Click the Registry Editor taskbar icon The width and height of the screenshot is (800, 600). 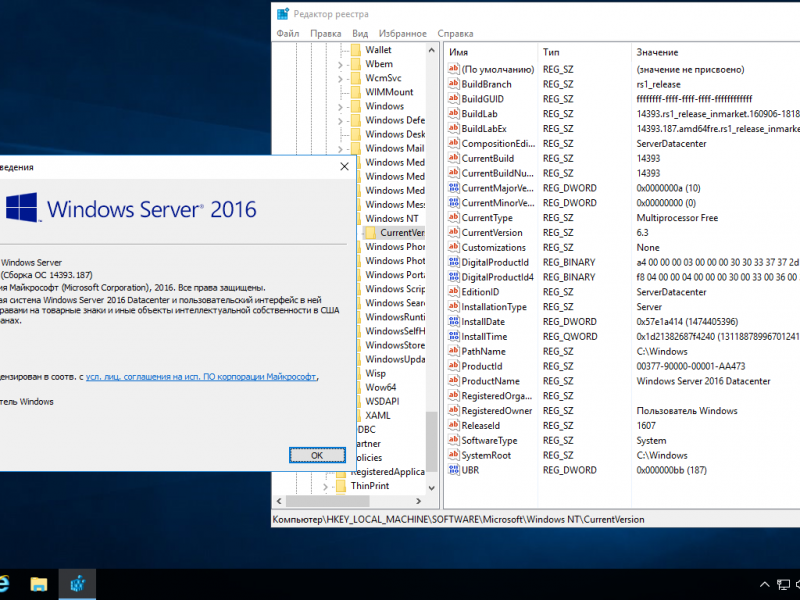click(77, 584)
